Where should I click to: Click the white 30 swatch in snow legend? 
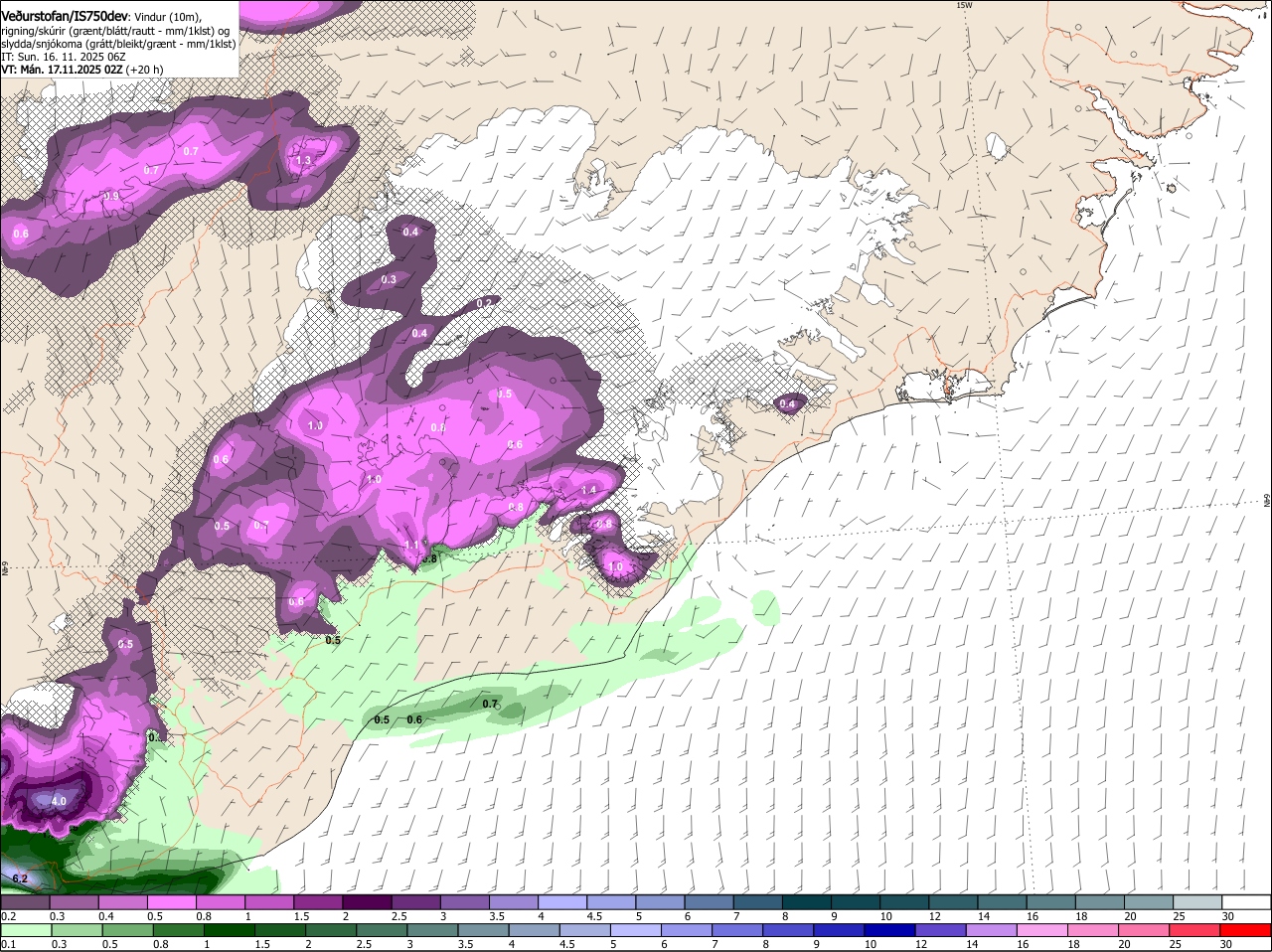point(1247,901)
